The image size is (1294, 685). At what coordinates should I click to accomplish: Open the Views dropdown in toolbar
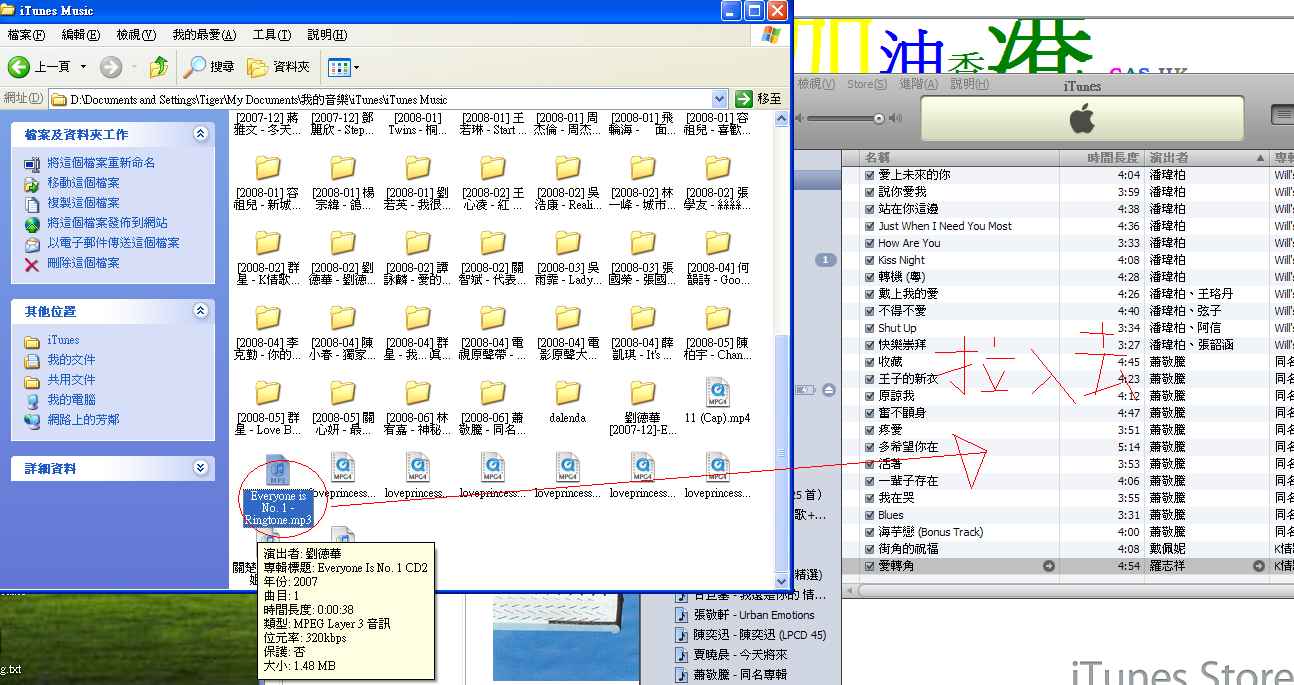pos(344,67)
